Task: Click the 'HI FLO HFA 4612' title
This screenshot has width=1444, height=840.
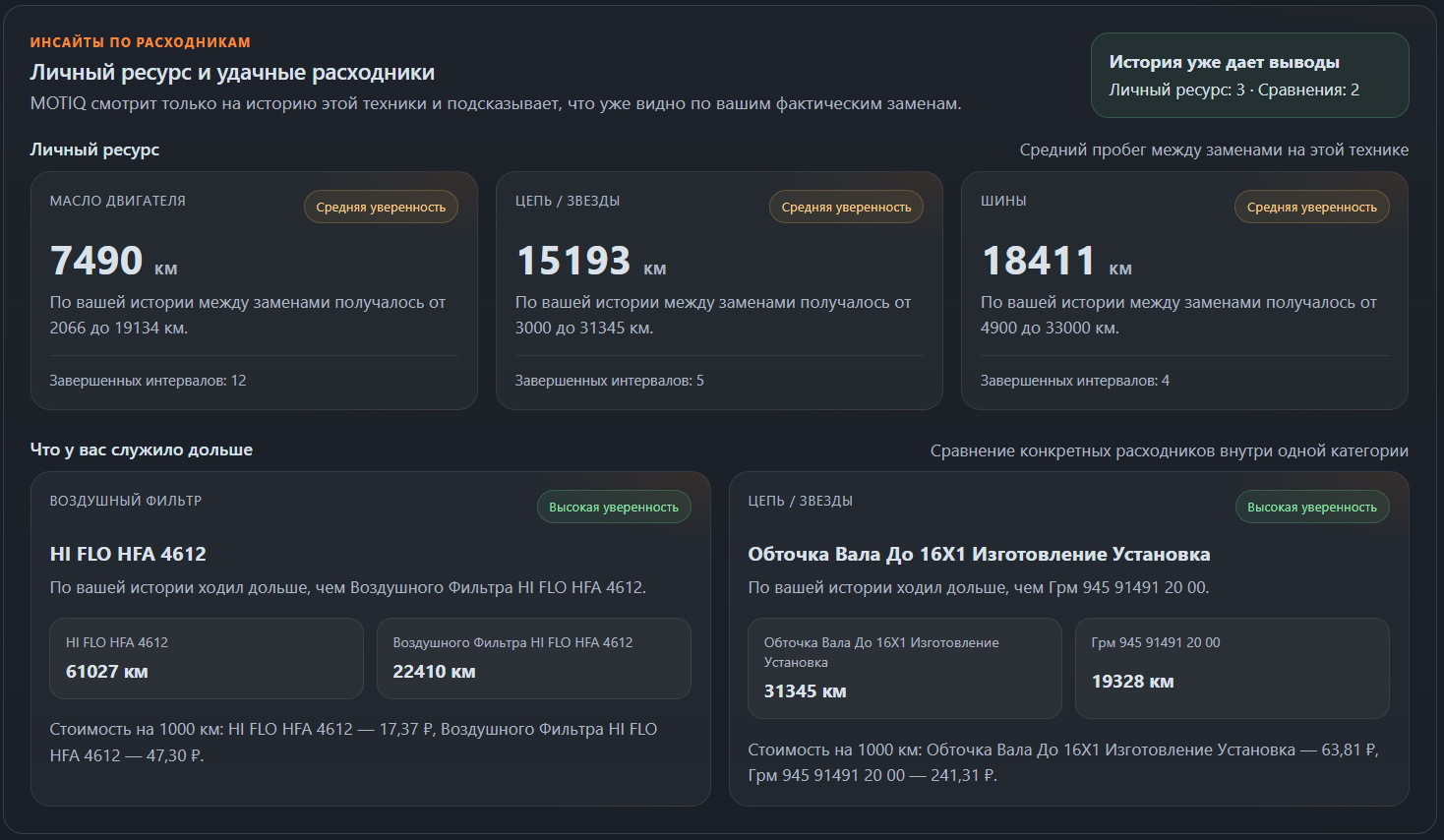Action: (x=129, y=554)
